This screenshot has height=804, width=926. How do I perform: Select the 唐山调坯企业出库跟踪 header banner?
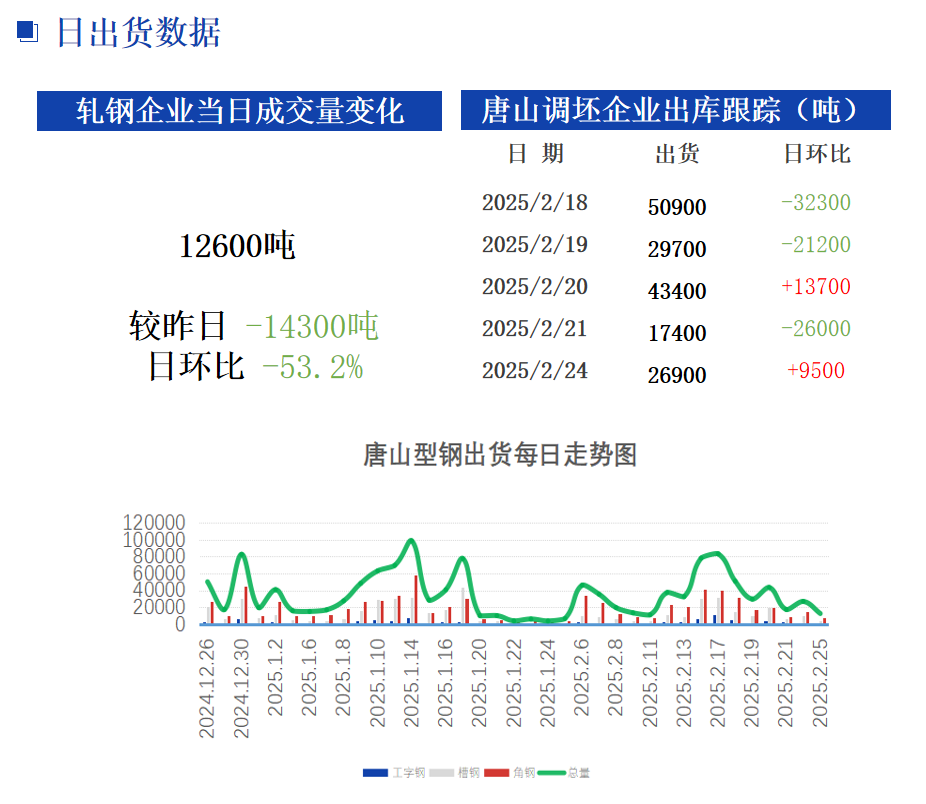(x=675, y=110)
